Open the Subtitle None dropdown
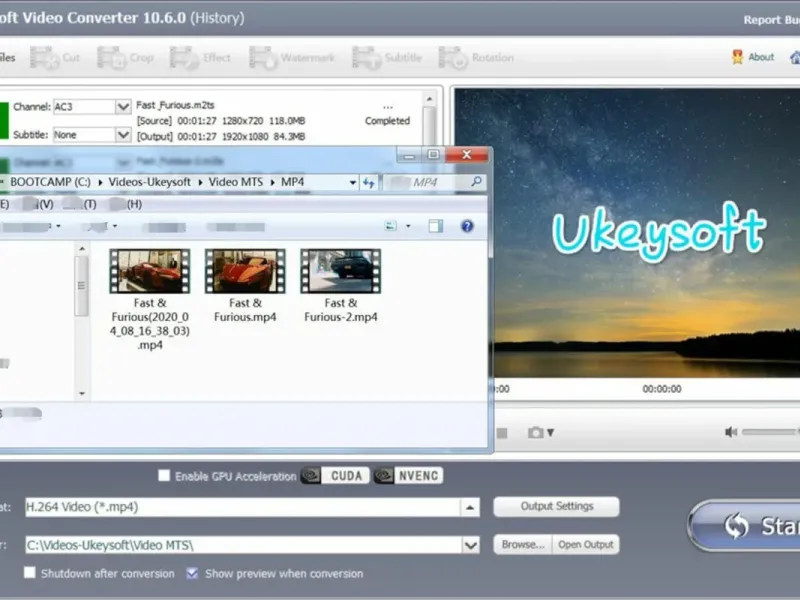This screenshot has height=600, width=800. pos(122,135)
